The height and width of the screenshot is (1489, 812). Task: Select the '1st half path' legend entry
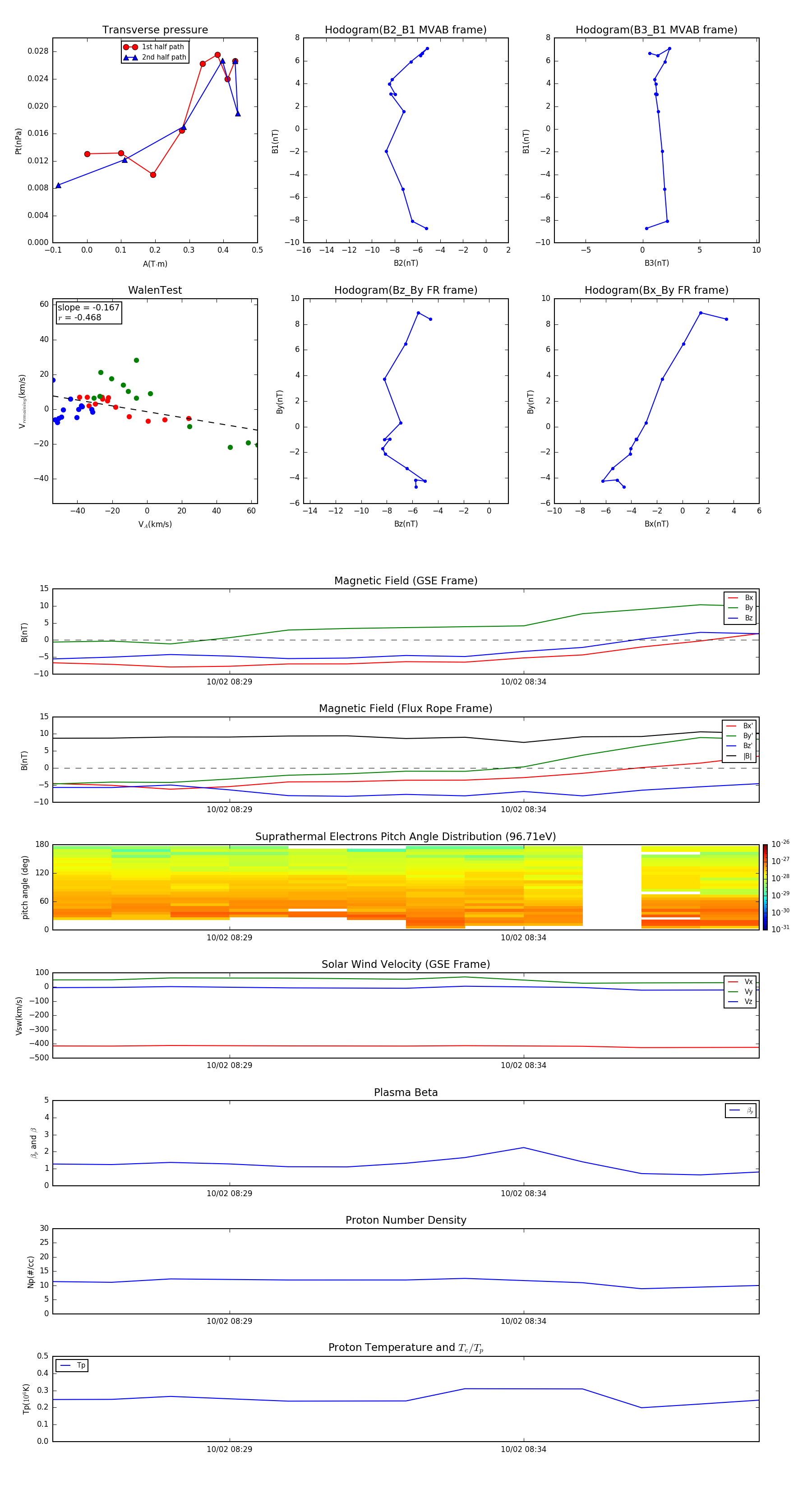154,47
